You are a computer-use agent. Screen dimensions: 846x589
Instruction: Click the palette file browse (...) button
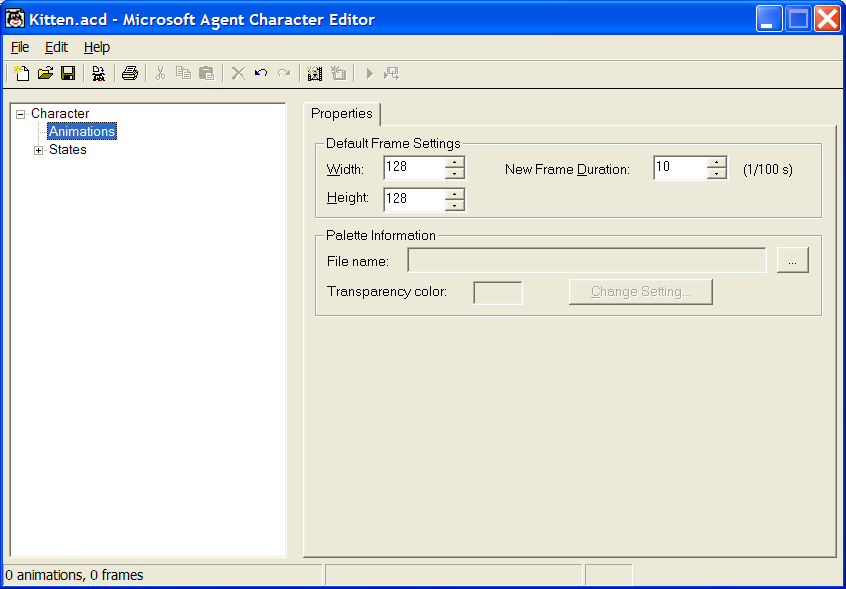(x=792, y=260)
